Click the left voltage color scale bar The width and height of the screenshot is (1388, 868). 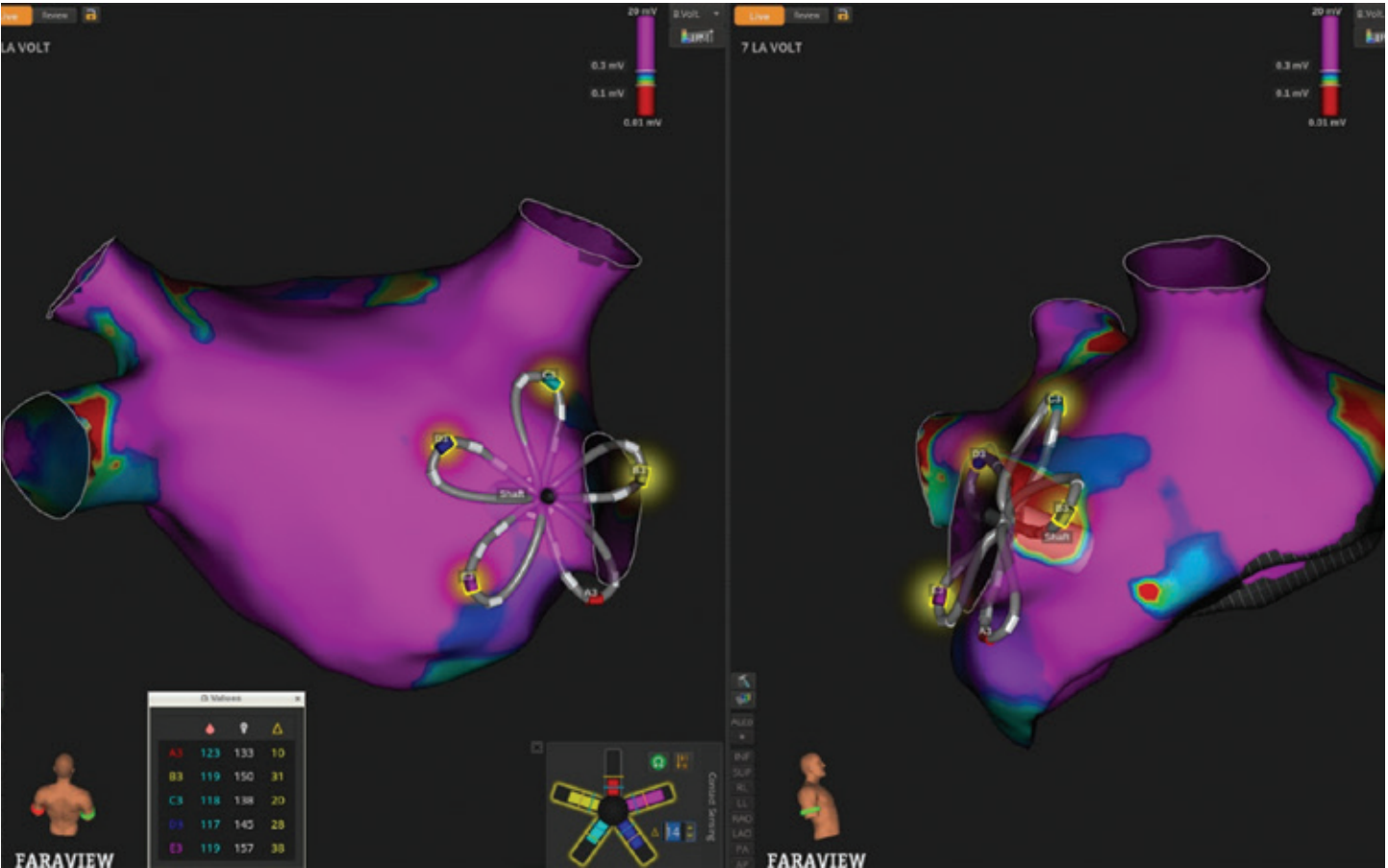tap(645, 65)
